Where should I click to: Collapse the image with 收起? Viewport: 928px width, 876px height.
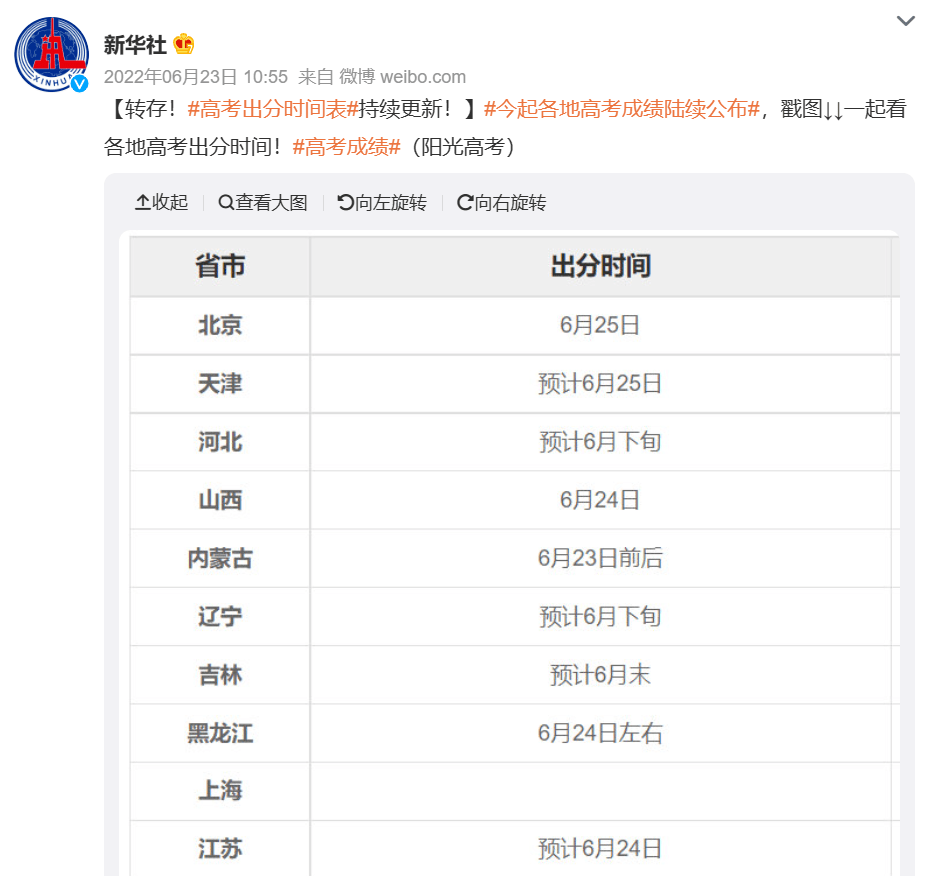pyautogui.click(x=162, y=202)
